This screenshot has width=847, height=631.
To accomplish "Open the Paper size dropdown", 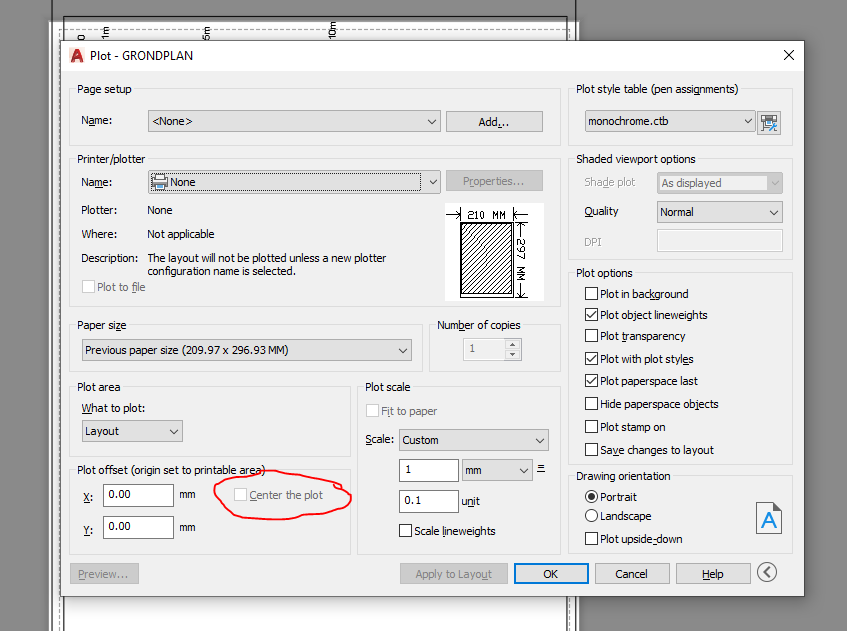I will coord(401,350).
